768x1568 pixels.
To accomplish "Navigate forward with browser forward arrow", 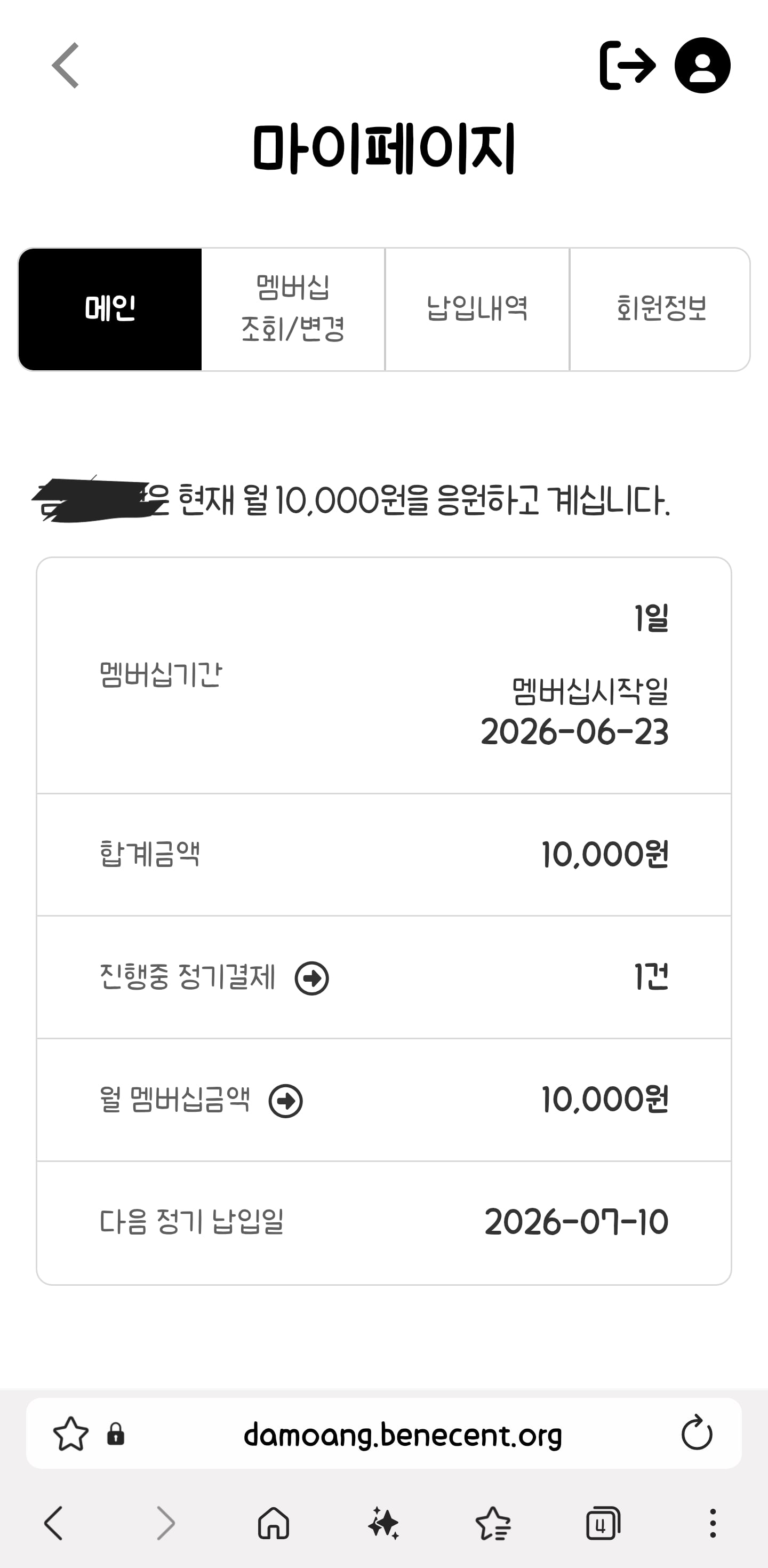I will 165,1523.
